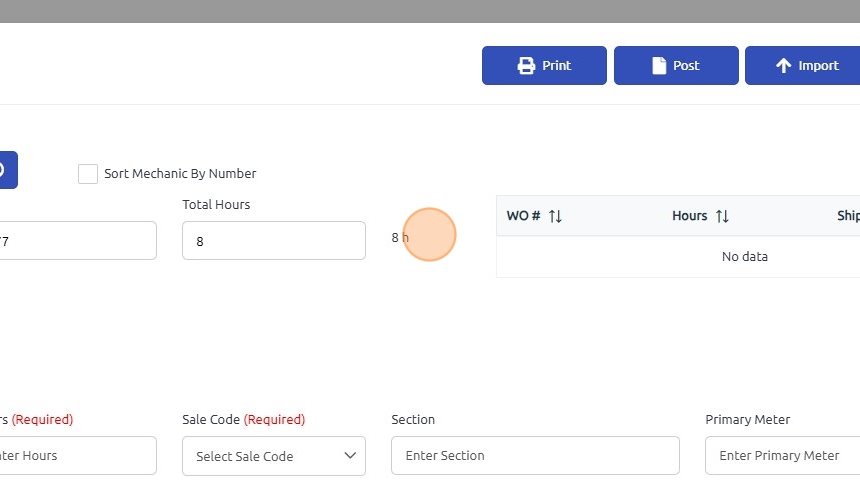Click the sort arrows beside WO #
The height and width of the screenshot is (480, 860).
[x=556, y=216]
